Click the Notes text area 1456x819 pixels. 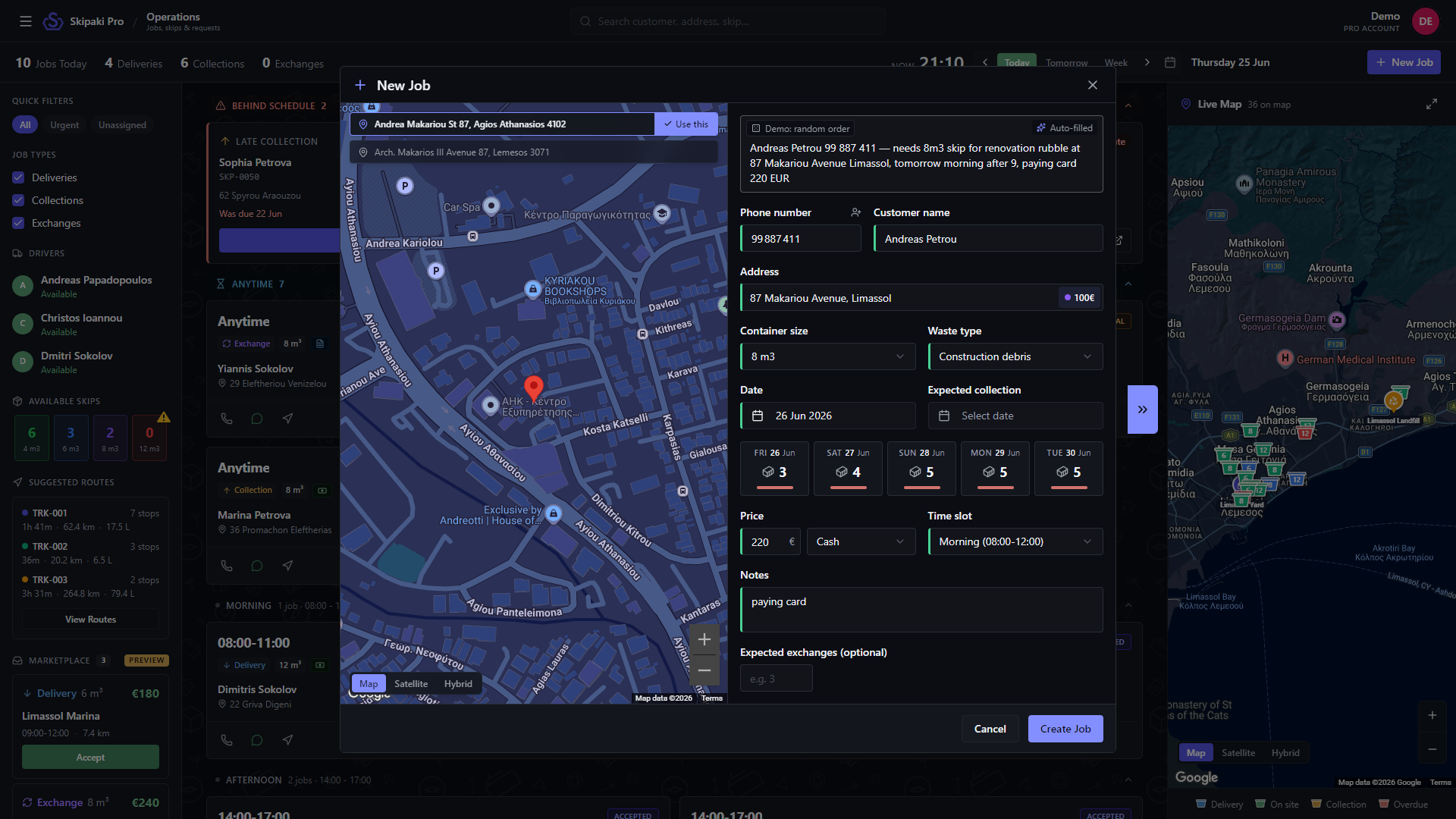point(921,610)
